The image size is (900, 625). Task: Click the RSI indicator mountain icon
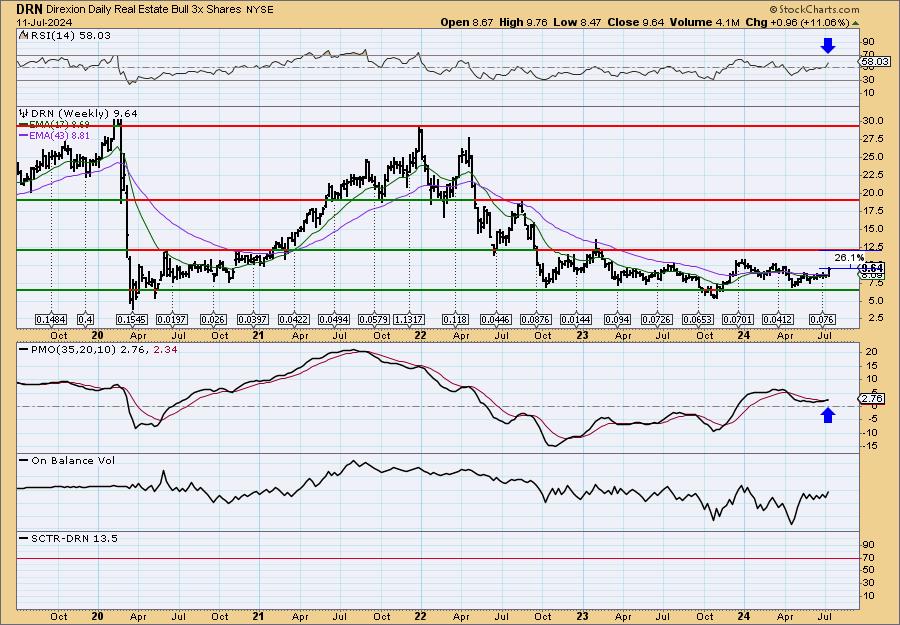[x=23, y=35]
